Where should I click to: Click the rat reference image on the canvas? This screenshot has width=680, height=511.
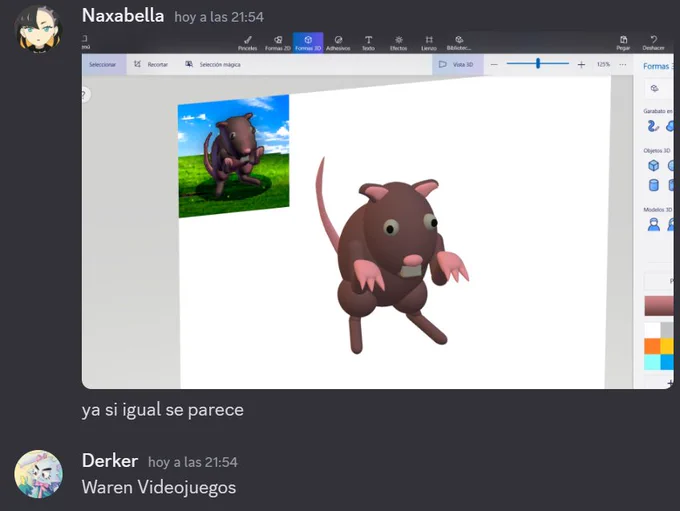[234, 156]
